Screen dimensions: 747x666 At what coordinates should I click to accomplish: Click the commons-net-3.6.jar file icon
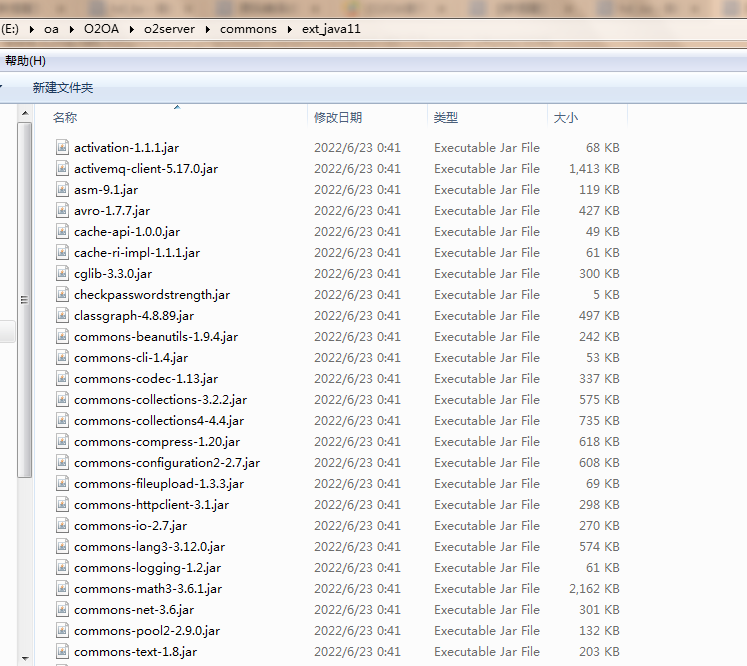coord(62,610)
